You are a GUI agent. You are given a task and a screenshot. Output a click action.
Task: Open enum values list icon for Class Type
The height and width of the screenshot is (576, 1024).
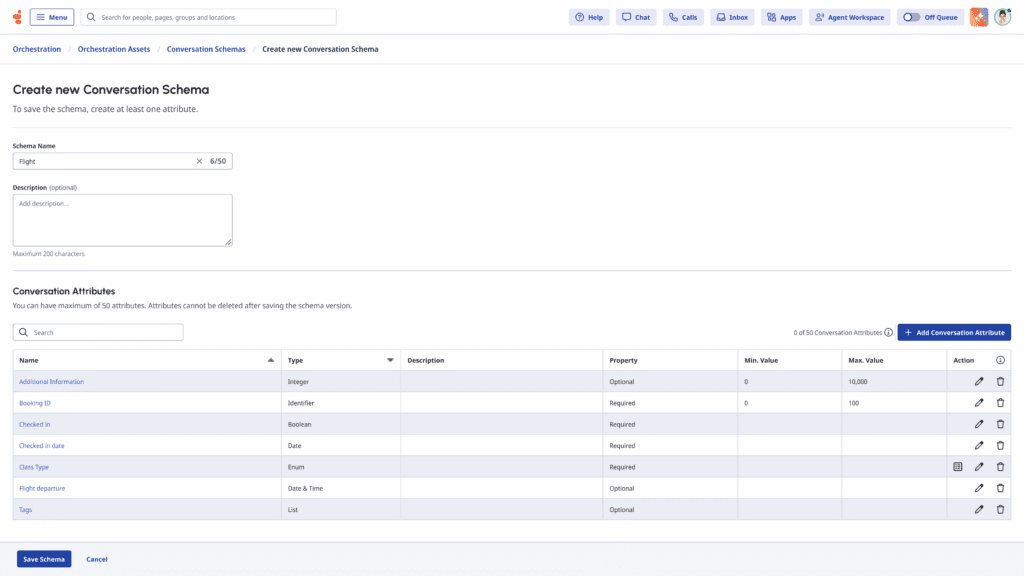[x=958, y=467]
